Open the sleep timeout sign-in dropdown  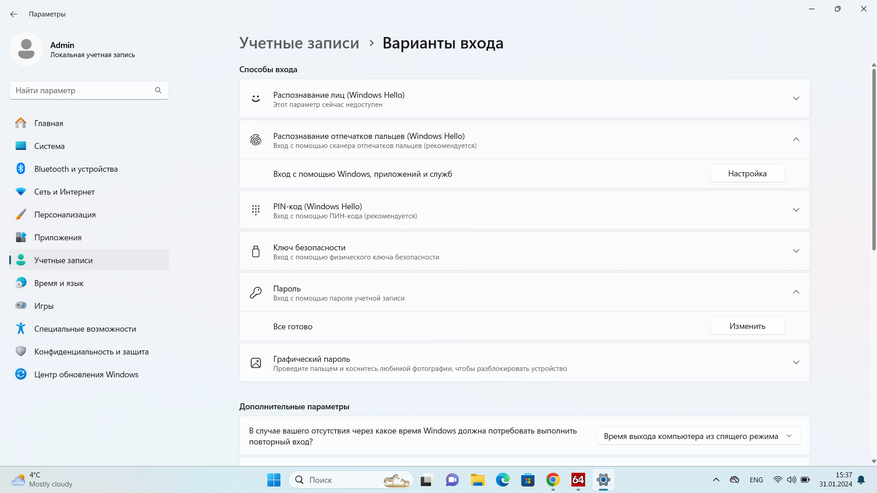click(699, 436)
